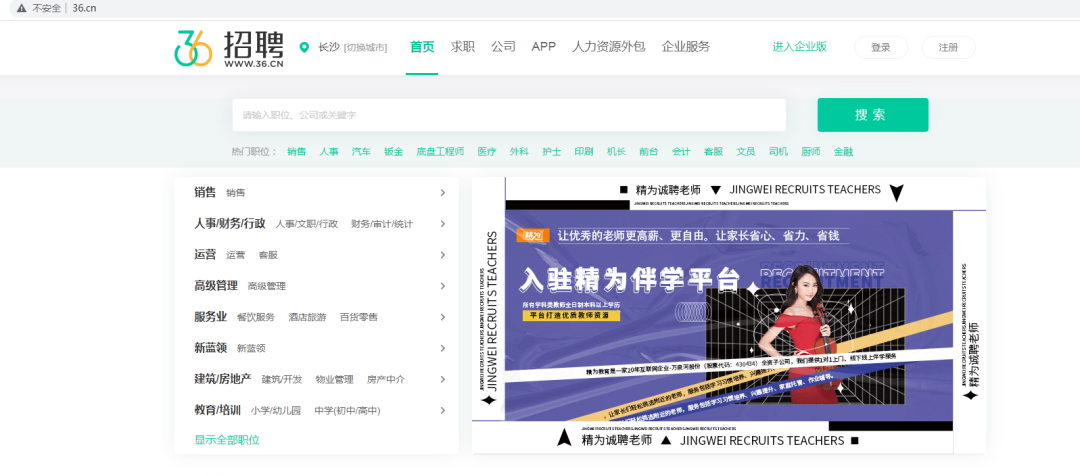
Task: Click hot job link 汽车
Action: coord(362,152)
